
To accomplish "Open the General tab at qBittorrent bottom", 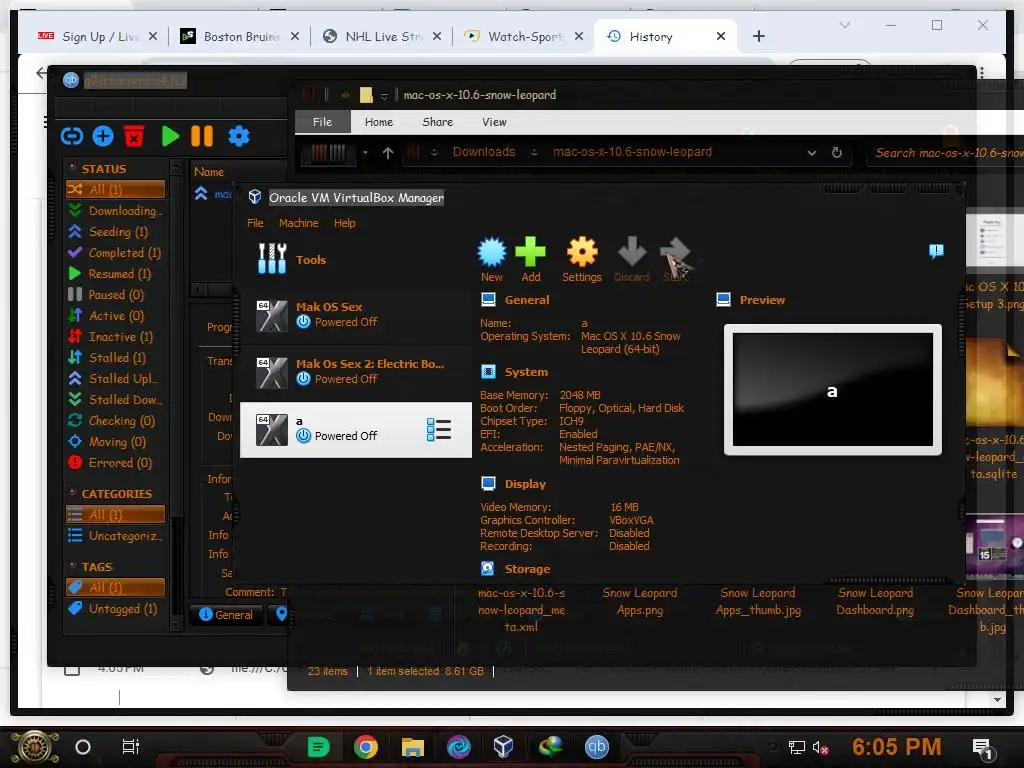I will coord(226,615).
